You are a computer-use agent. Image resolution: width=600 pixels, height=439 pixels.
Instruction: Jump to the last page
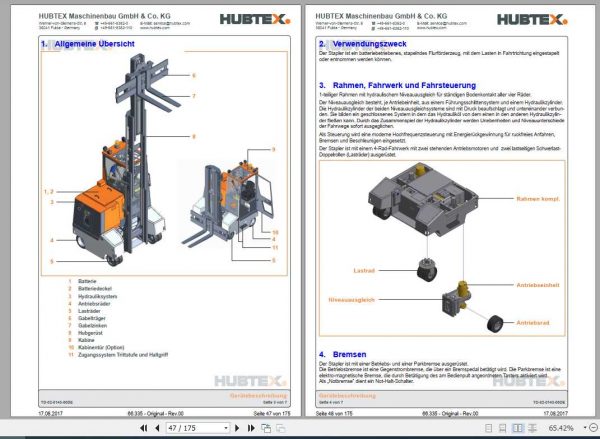point(251,428)
